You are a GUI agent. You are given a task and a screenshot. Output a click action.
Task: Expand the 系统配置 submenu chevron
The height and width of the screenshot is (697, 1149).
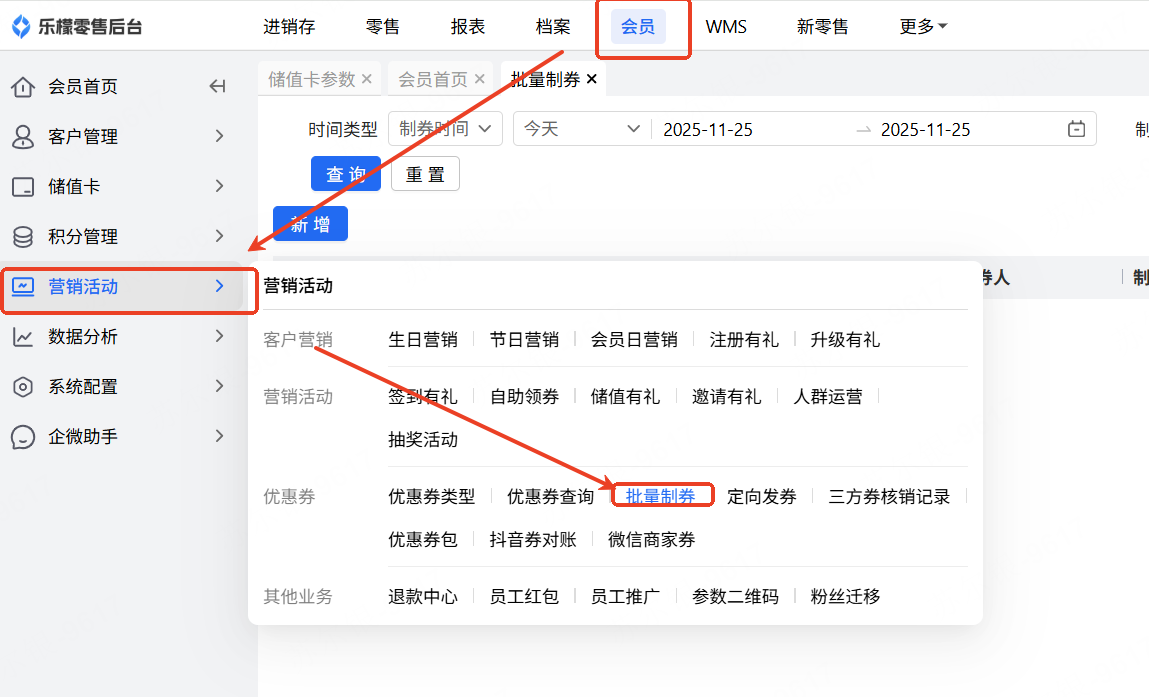219,386
